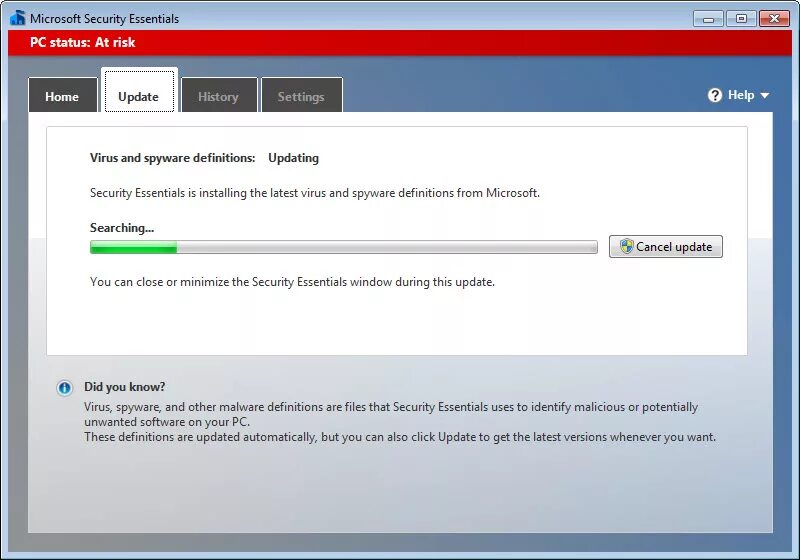Open the Help menu label
This screenshot has height=560, width=800.
(741, 95)
